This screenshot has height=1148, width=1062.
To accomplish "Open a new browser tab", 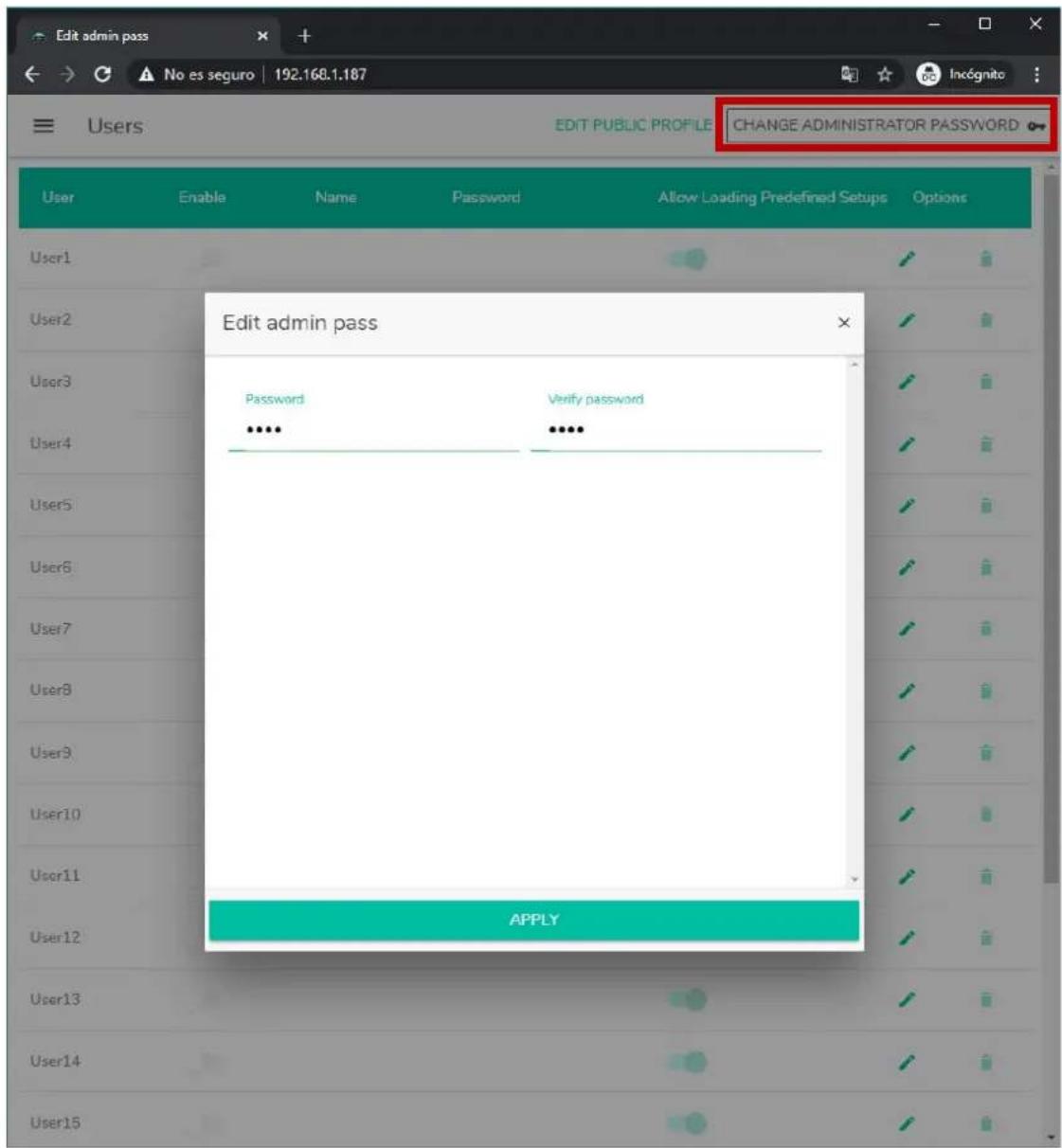I will 304,36.
